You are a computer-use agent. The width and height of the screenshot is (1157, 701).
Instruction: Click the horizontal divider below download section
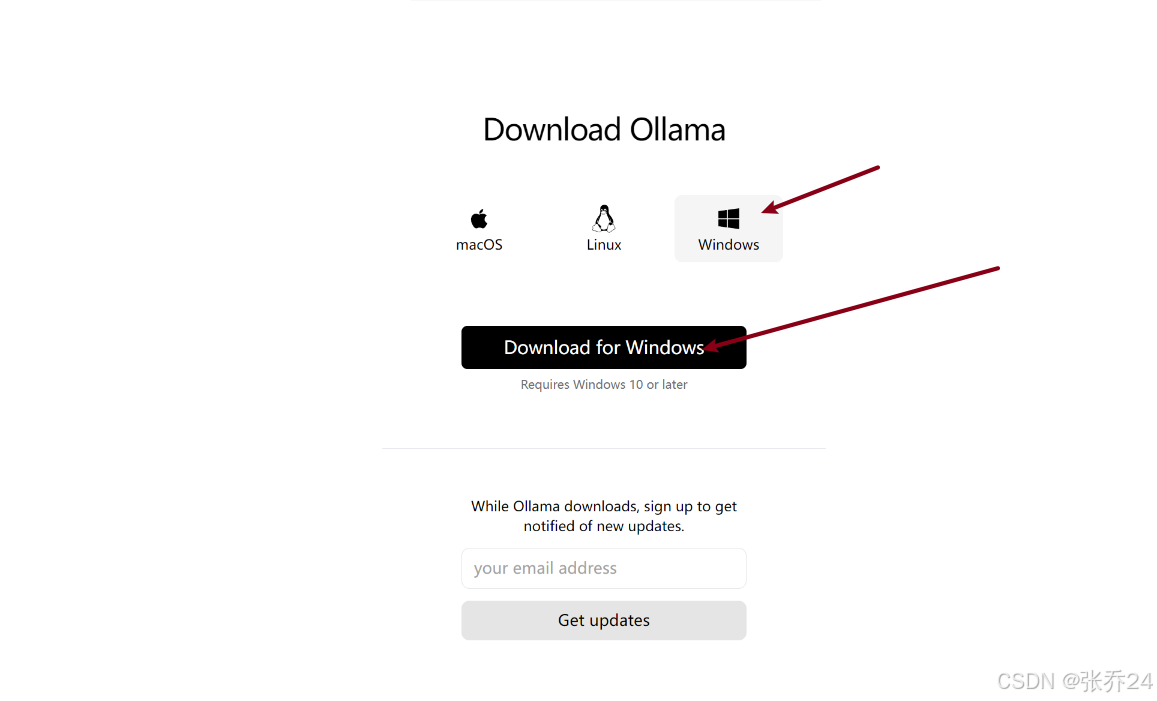tap(604, 448)
